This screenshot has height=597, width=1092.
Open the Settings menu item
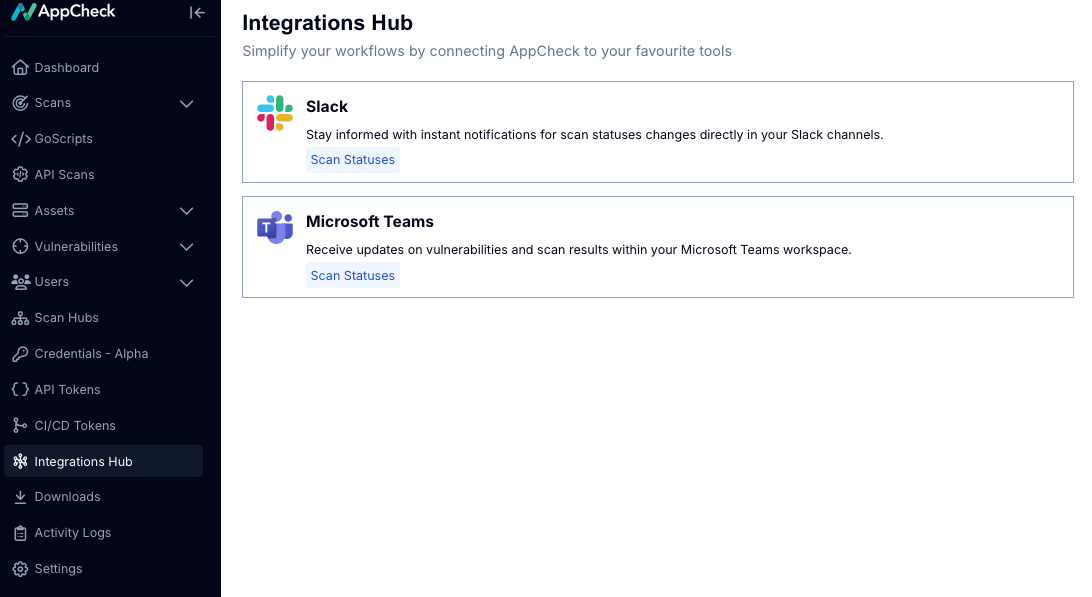point(60,568)
